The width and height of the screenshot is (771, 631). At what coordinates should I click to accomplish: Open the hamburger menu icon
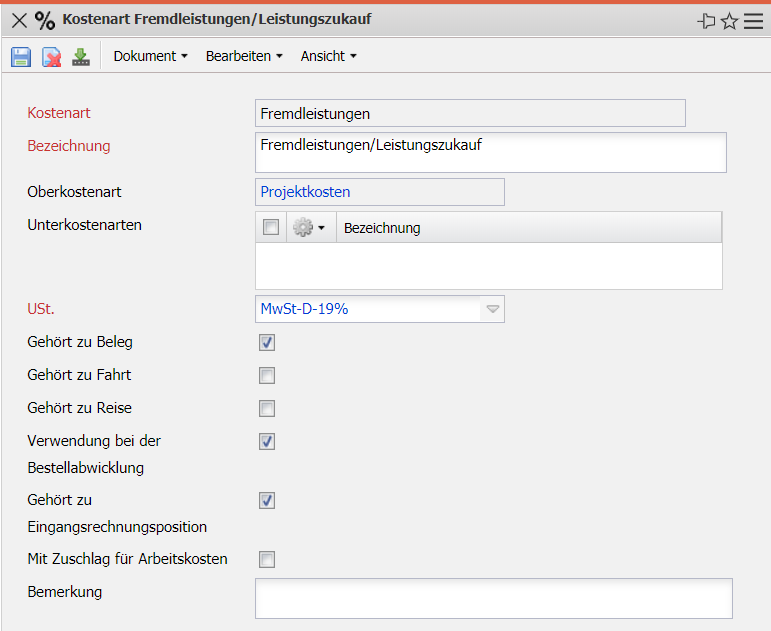tap(753, 21)
